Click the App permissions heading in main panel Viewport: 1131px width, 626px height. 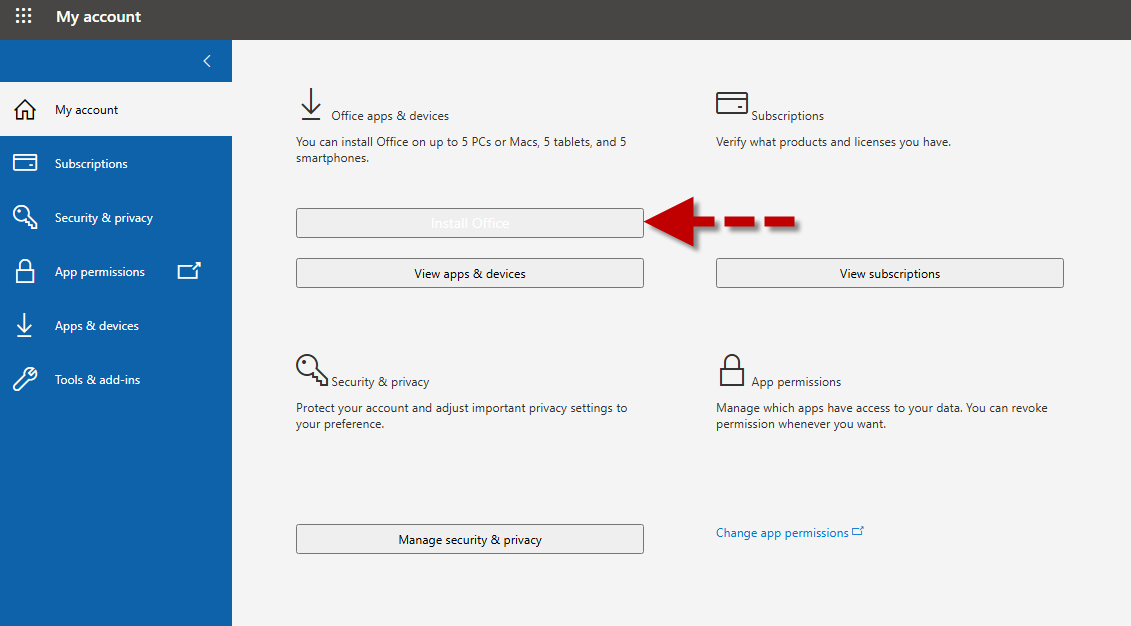[796, 382]
